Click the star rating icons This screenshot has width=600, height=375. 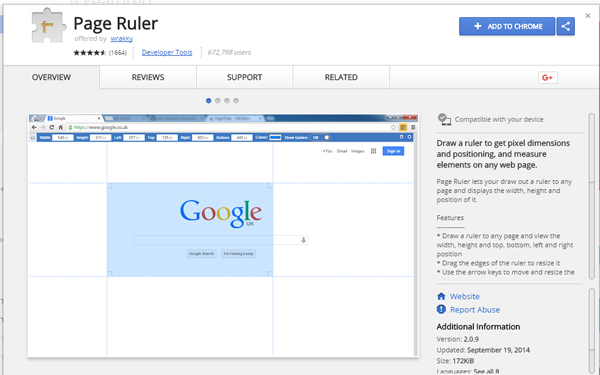tap(90, 53)
